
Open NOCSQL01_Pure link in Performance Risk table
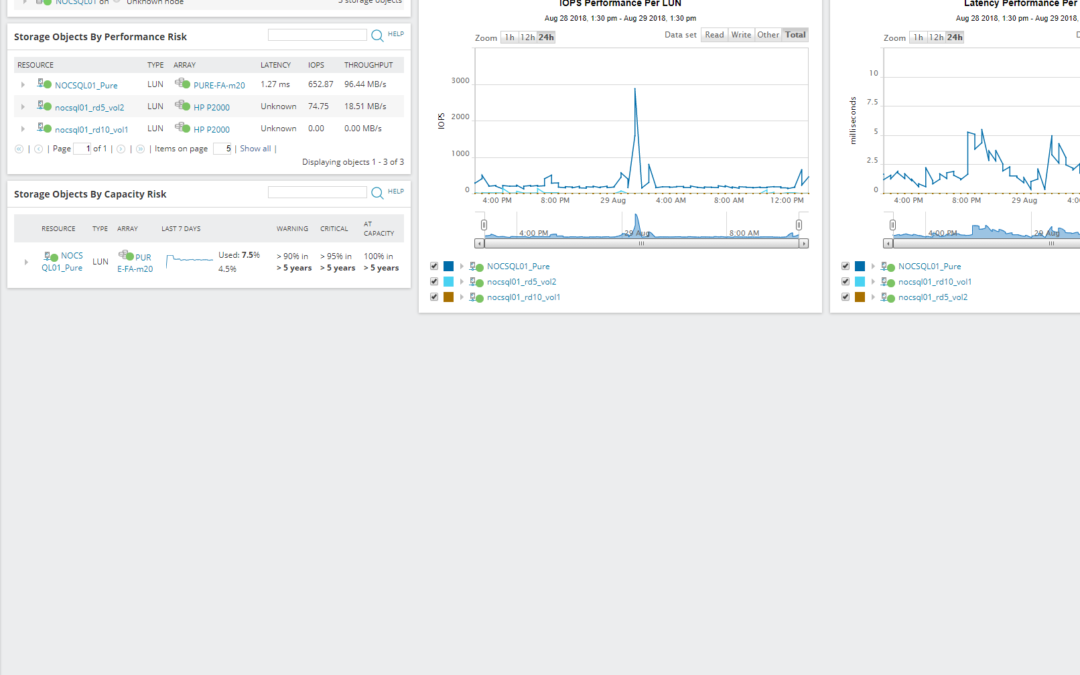point(86,85)
